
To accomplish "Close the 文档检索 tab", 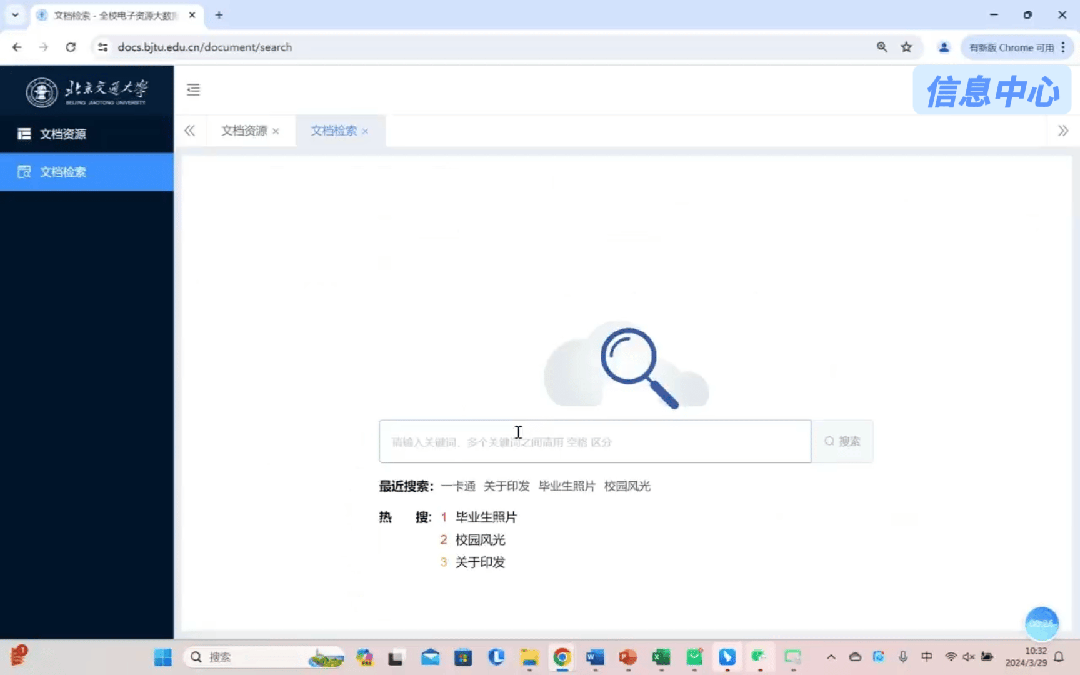I will (x=365, y=132).
